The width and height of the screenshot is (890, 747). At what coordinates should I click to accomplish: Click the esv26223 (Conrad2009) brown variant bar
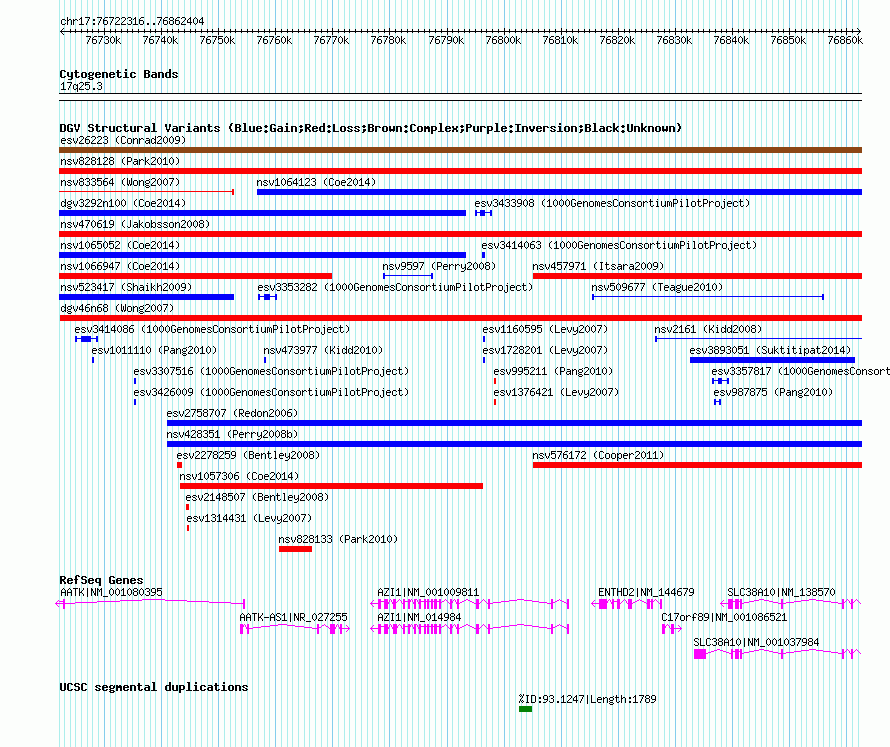(x=460, y=150)
